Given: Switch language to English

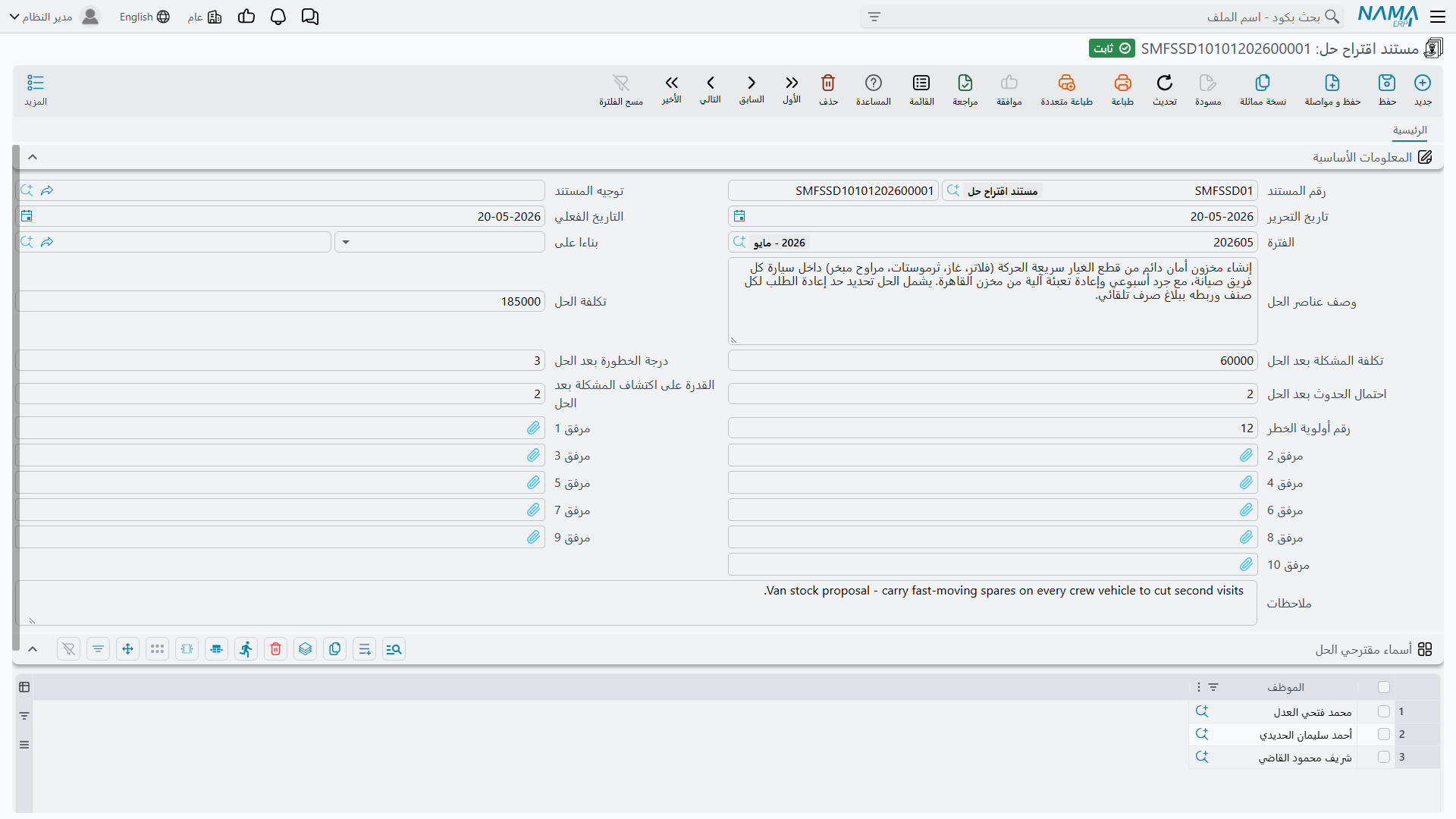Looking at the screenshot, I should [144, 17].
